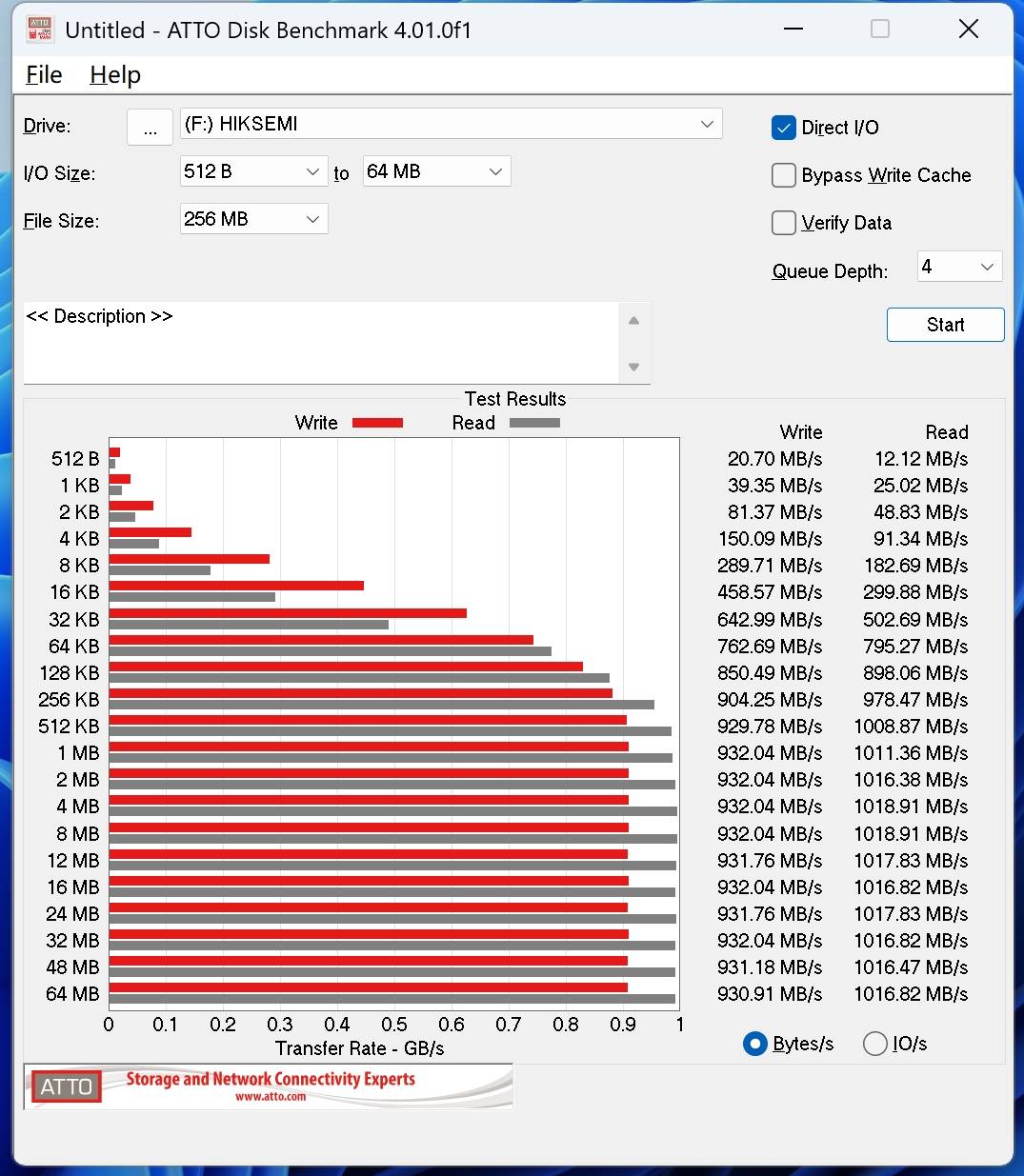Click the www.atto.com link in banner
The image size is (1024, 1176).
271,1097
